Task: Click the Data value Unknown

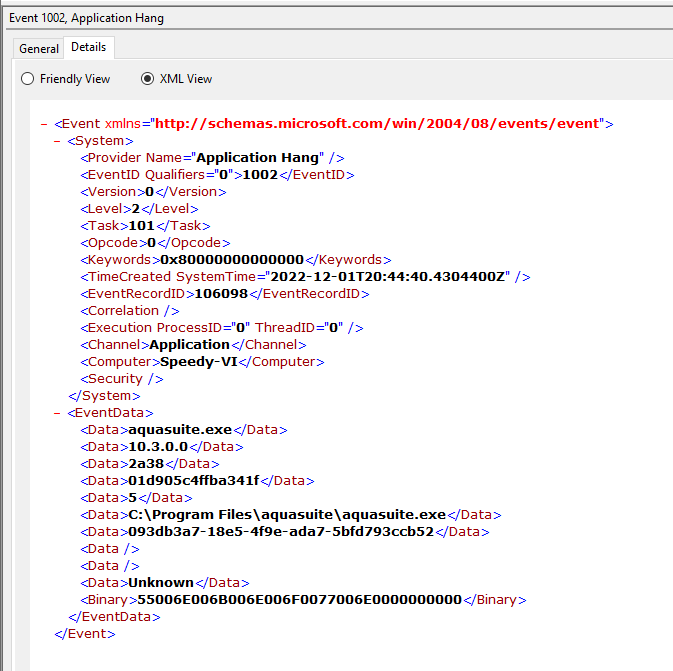Action: pyautogui.click(x=161, y=583)
